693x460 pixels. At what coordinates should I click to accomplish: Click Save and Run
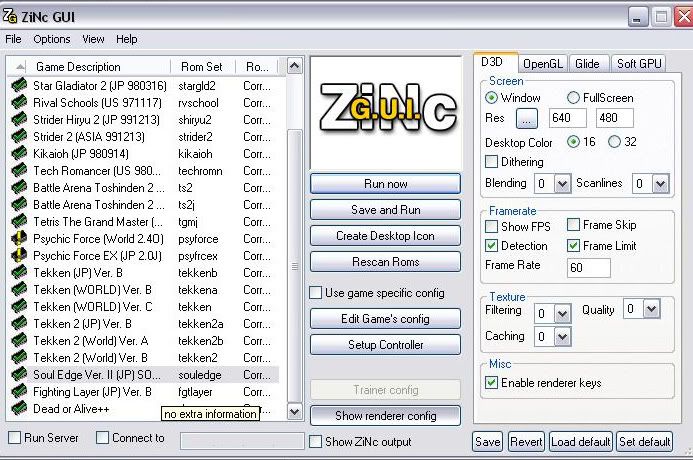coord(385,210)
